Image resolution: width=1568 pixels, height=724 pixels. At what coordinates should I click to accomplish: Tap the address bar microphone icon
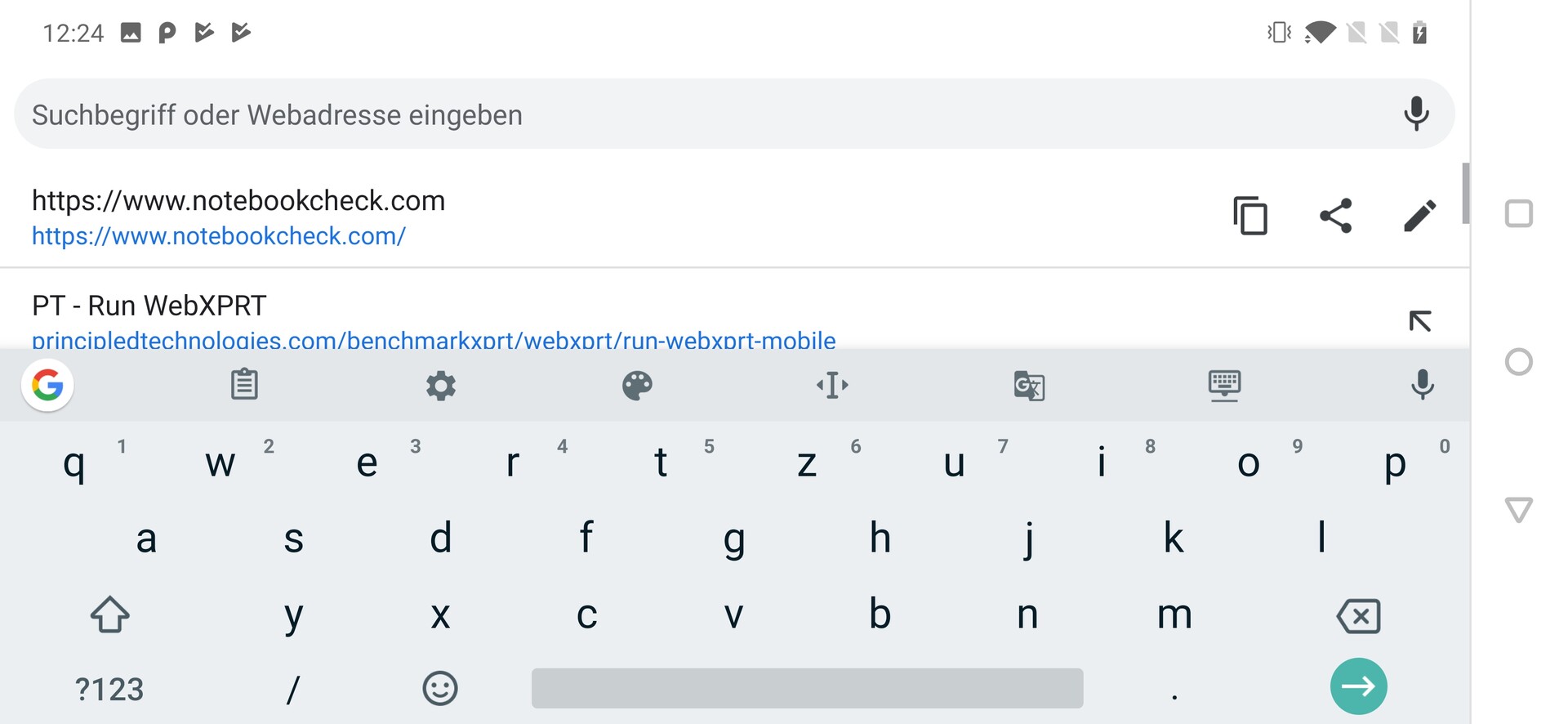point(1416,114)
